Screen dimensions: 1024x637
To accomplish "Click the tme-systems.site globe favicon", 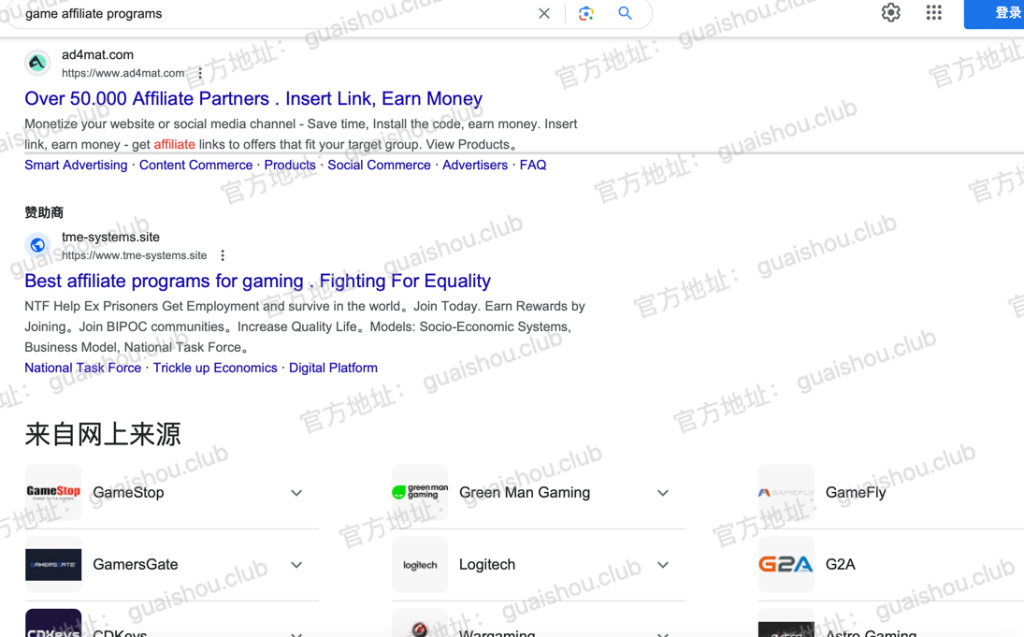I will coord(37,245).
